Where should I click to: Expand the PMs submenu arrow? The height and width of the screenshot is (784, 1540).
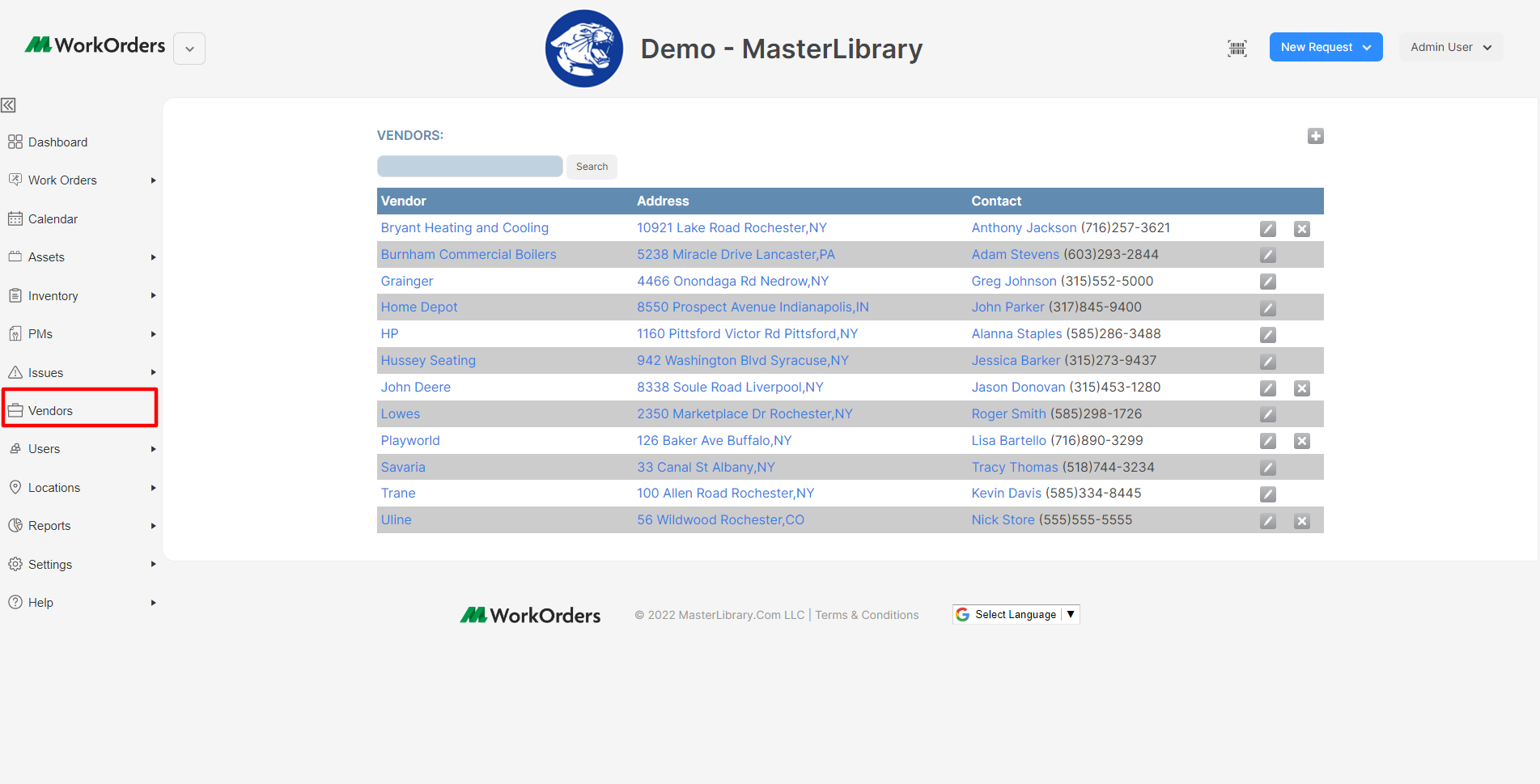(x=153, y=334)
